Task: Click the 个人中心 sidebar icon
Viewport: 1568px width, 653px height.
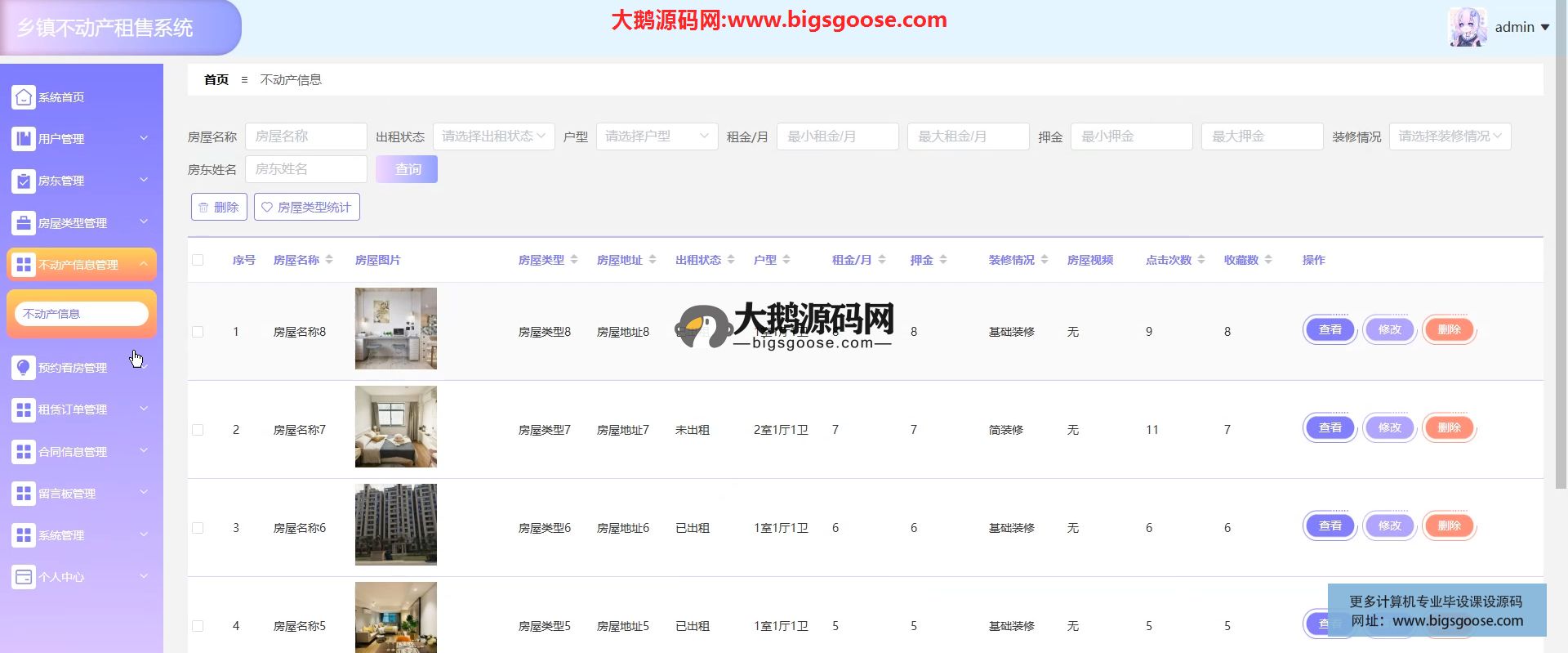Action: 24,577
